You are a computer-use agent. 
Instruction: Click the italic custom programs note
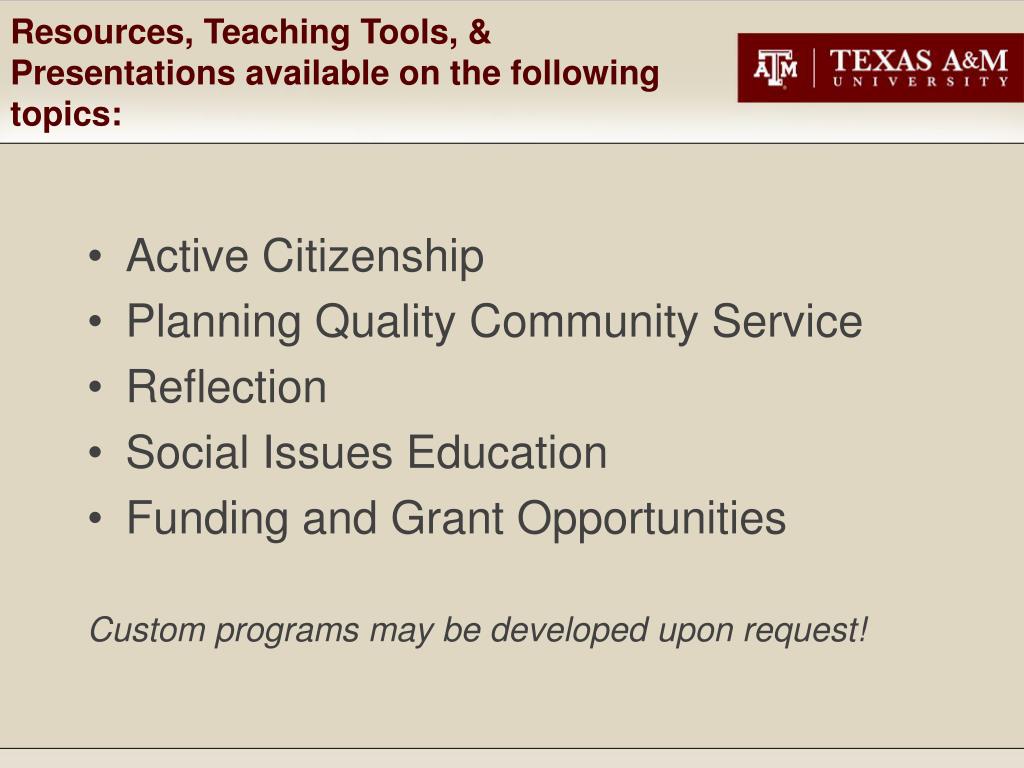click(479, 631)
